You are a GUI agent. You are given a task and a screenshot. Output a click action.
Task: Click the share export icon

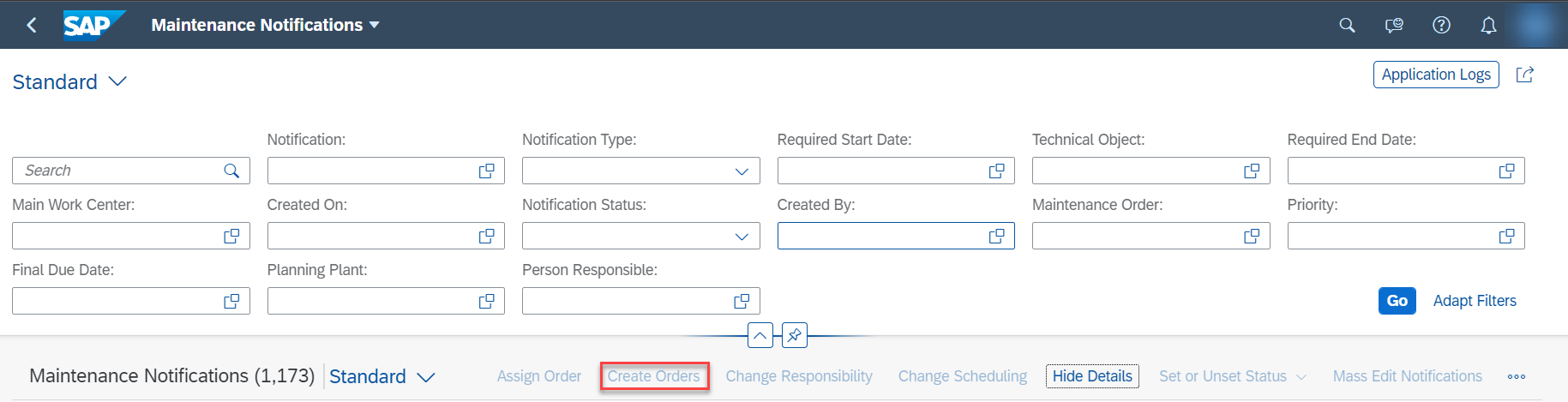(x=1524, y=75)
